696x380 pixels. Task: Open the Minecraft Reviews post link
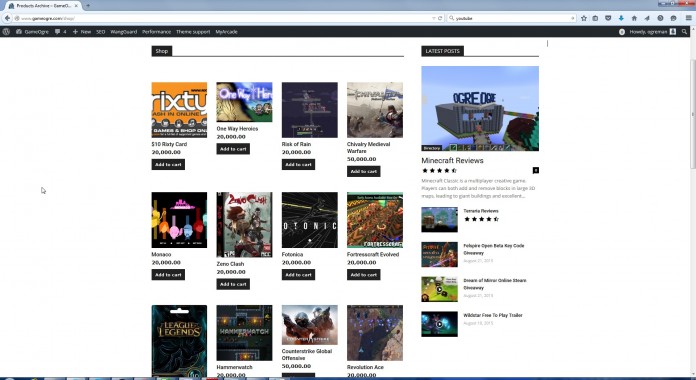[452, 161]
